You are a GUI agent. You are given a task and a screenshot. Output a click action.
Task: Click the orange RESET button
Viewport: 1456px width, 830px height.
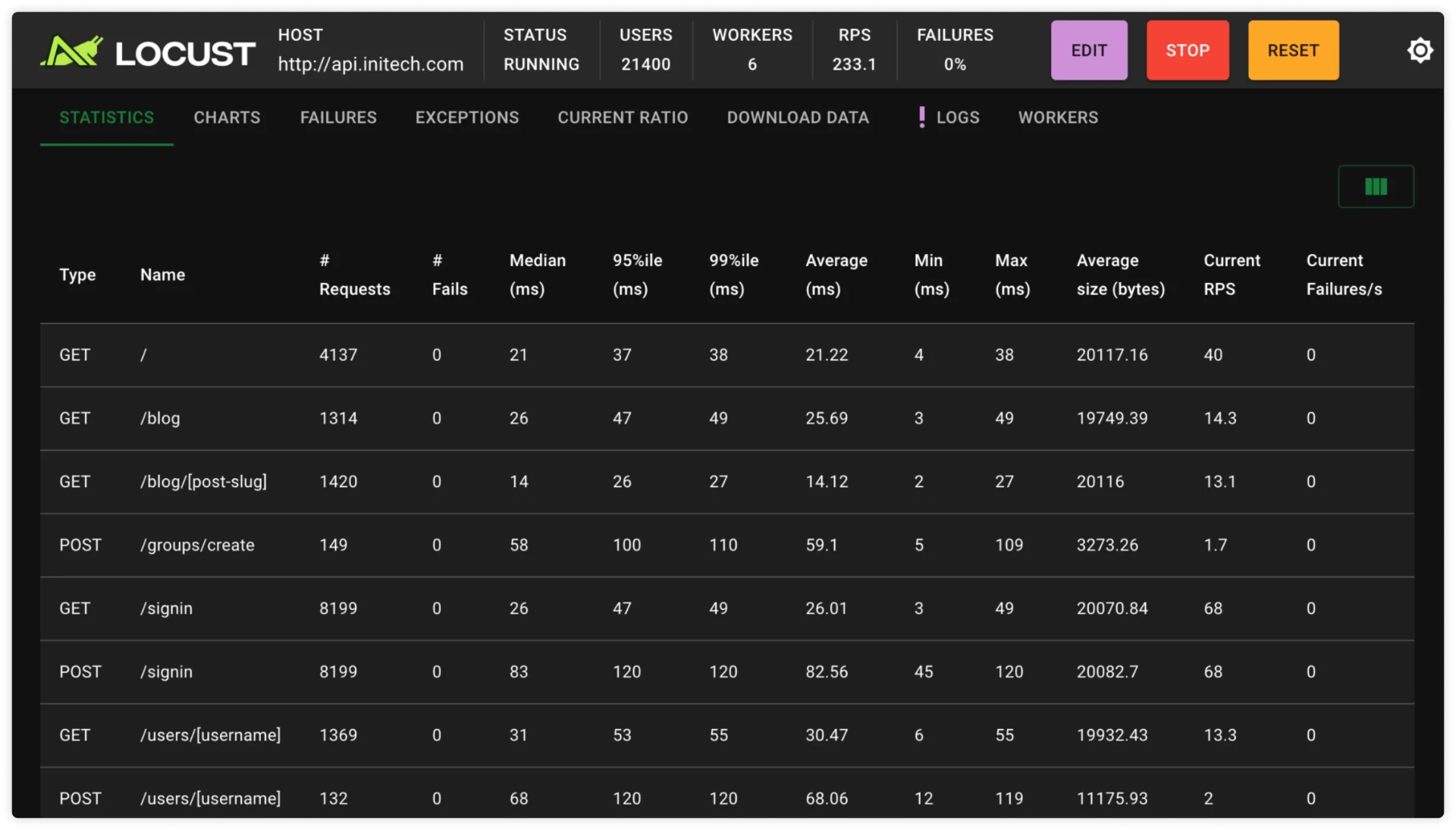coord(1293,51)
